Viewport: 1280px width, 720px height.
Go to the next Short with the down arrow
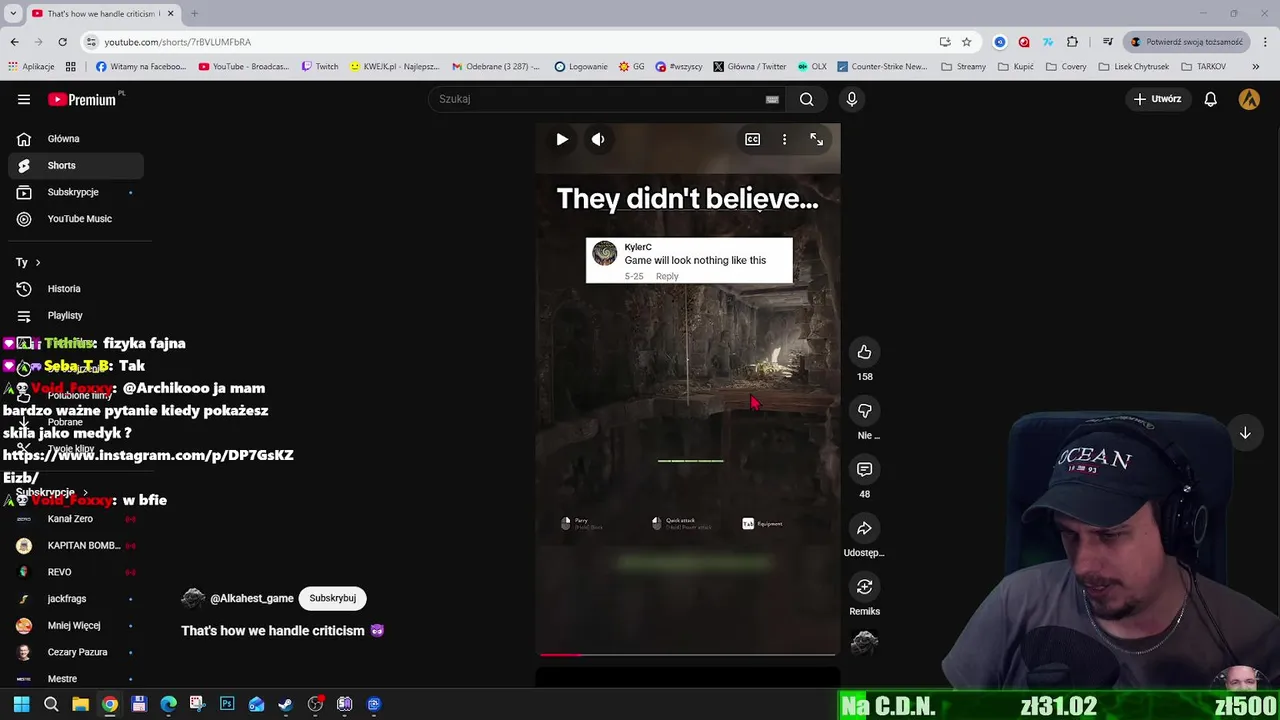(1245, 433)
